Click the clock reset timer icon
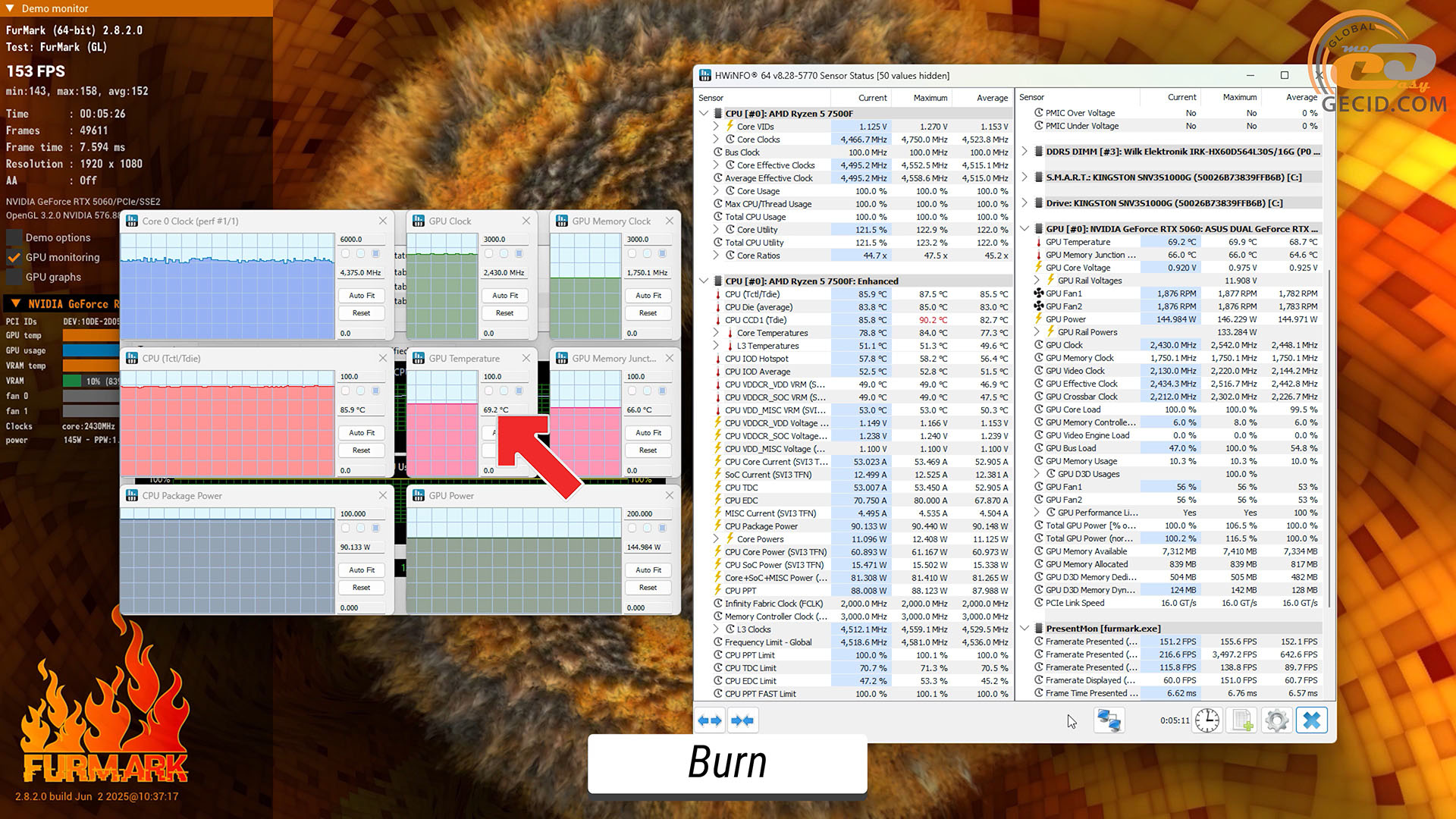The height and width of the screenshot is (819, 1456). point(1207,720)
